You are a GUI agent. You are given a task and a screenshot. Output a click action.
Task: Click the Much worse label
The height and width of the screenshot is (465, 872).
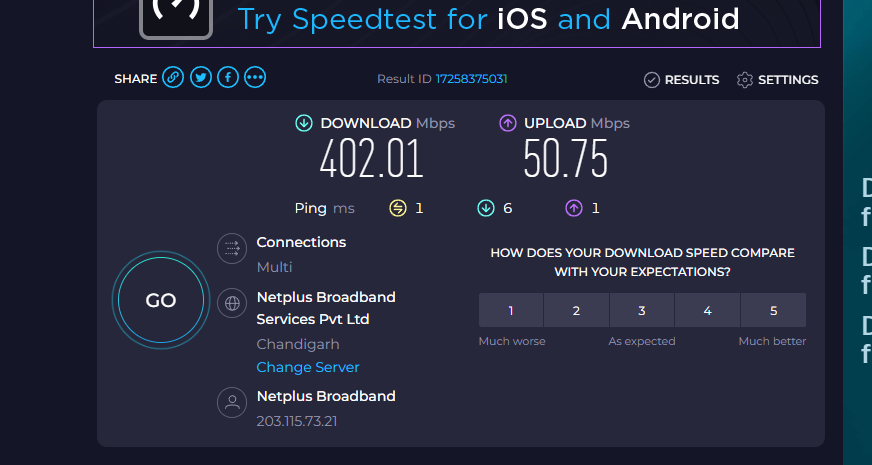pyautogui.click(x=512, y=341)
